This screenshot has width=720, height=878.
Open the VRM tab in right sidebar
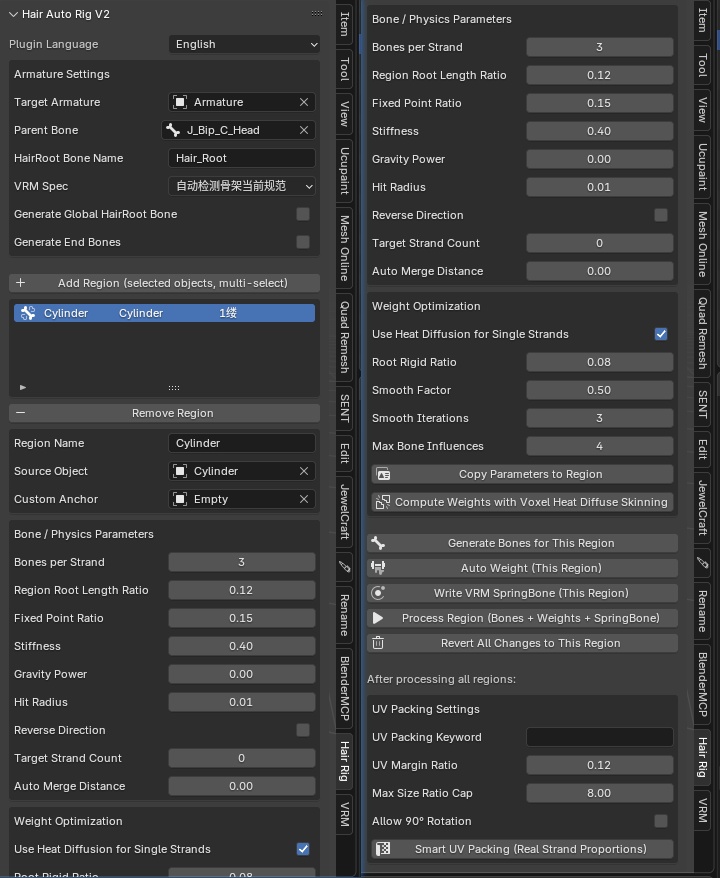(x=702, y=810)
